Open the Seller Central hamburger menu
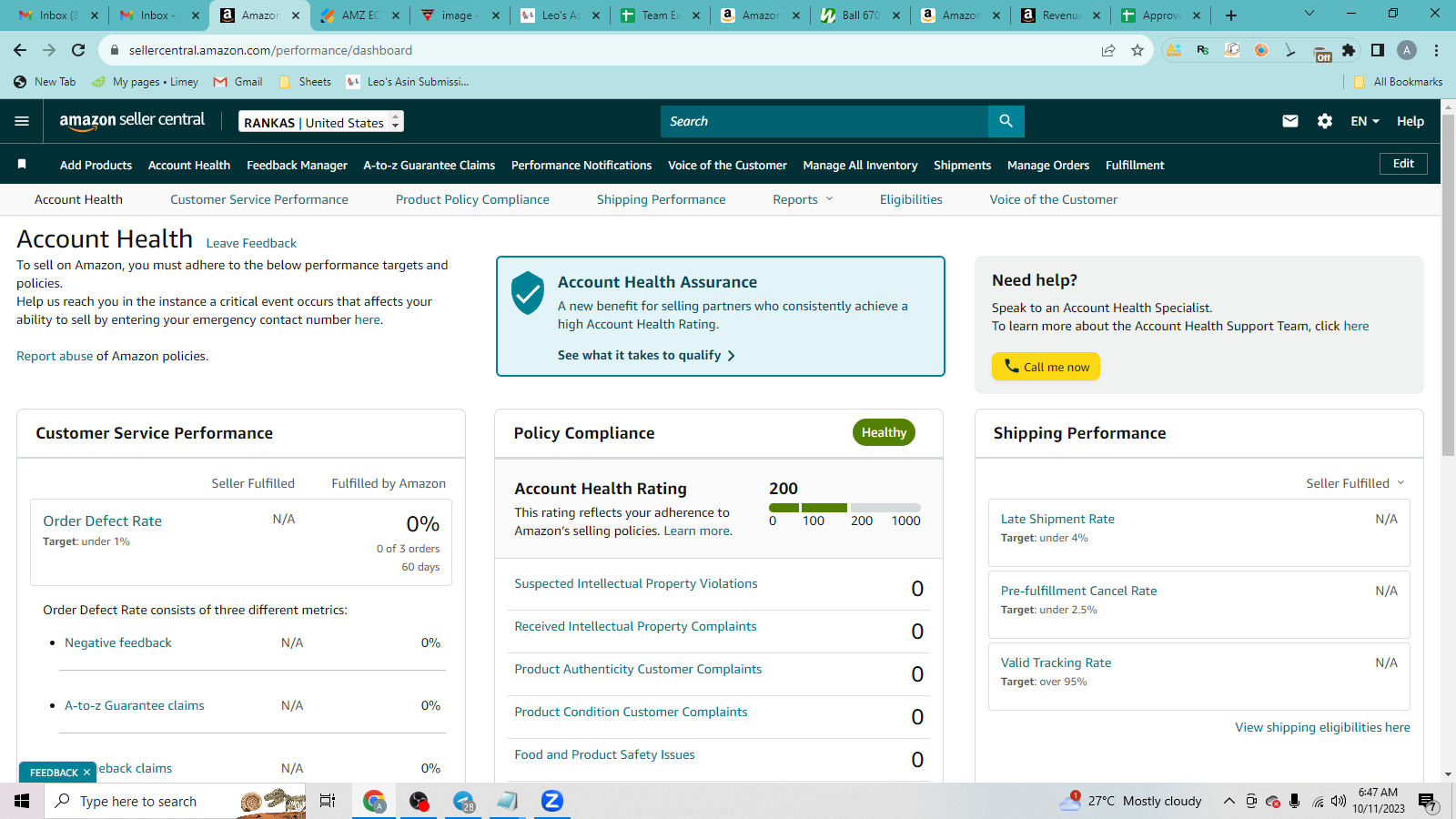Viewport: 1456px width, 819px height. 22,121
